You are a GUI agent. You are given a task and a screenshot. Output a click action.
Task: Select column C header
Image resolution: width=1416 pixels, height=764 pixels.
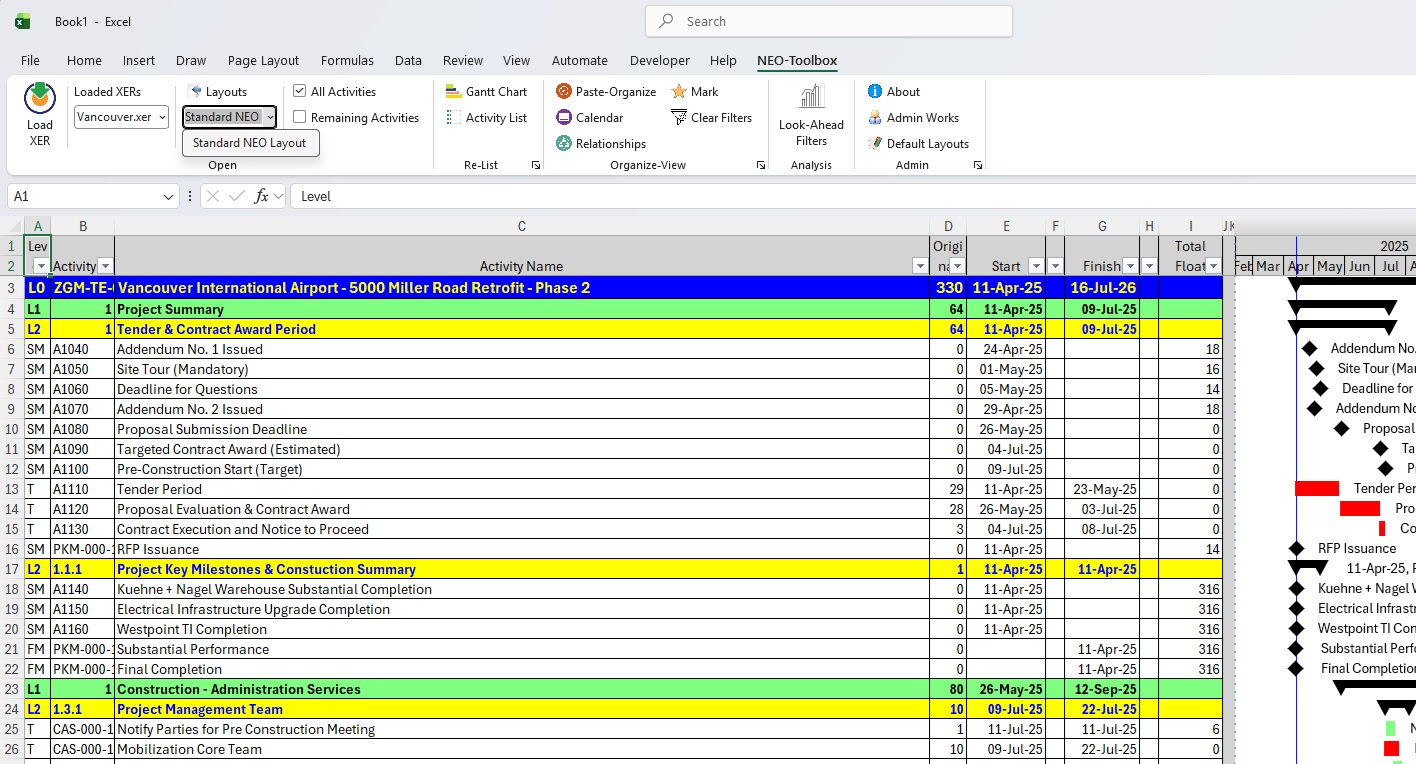point(522,226)
